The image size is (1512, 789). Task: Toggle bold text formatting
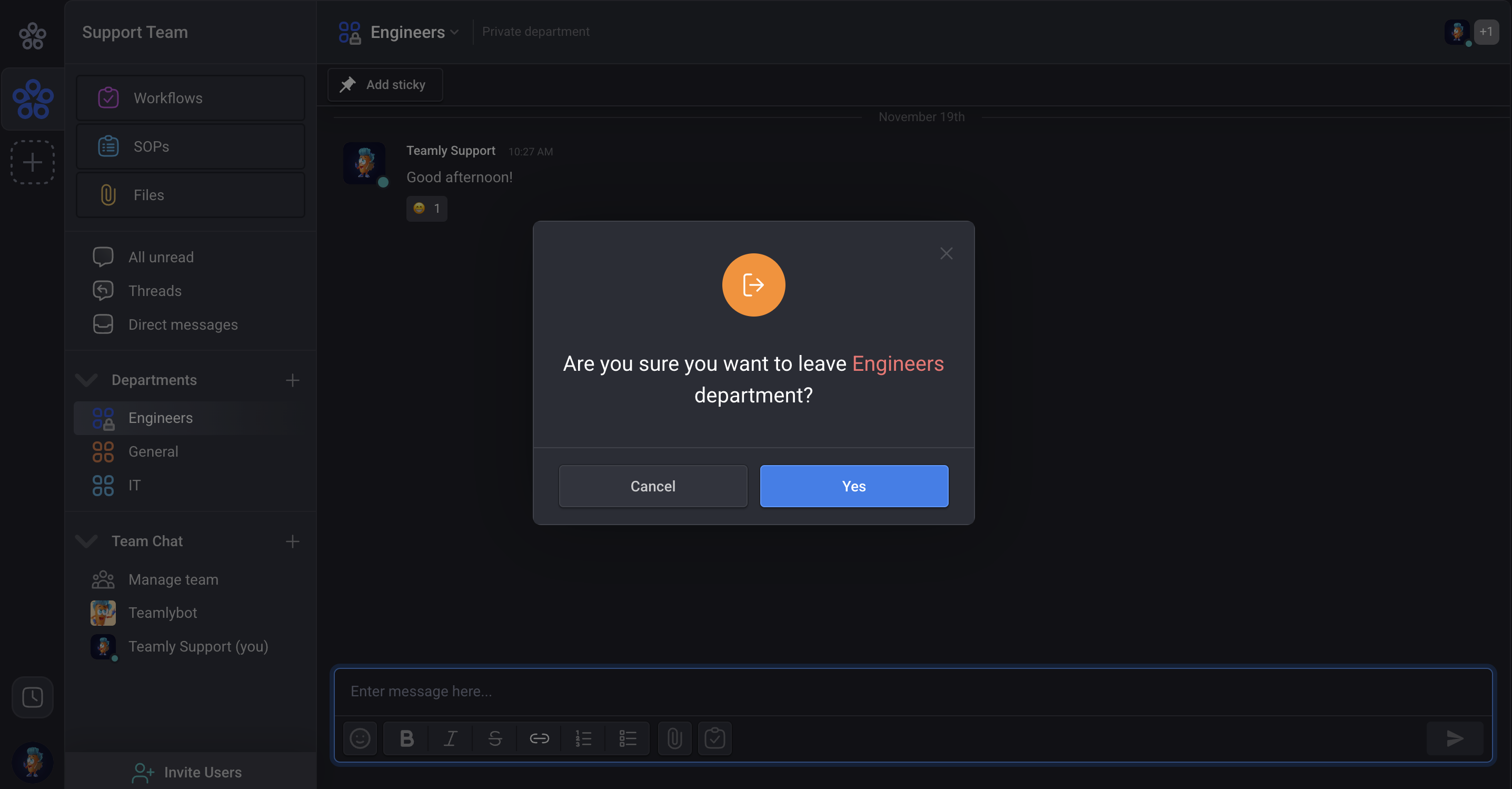pos(406,738)
